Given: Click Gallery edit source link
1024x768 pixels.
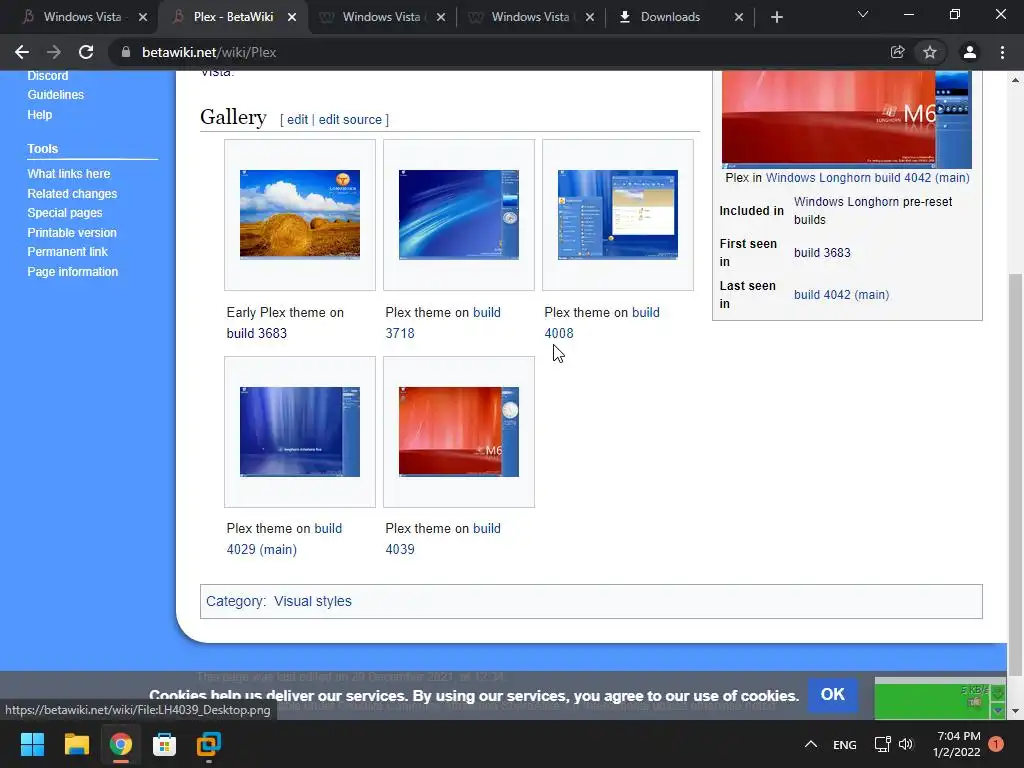Looking at the screenshot, I should [350, 120].
